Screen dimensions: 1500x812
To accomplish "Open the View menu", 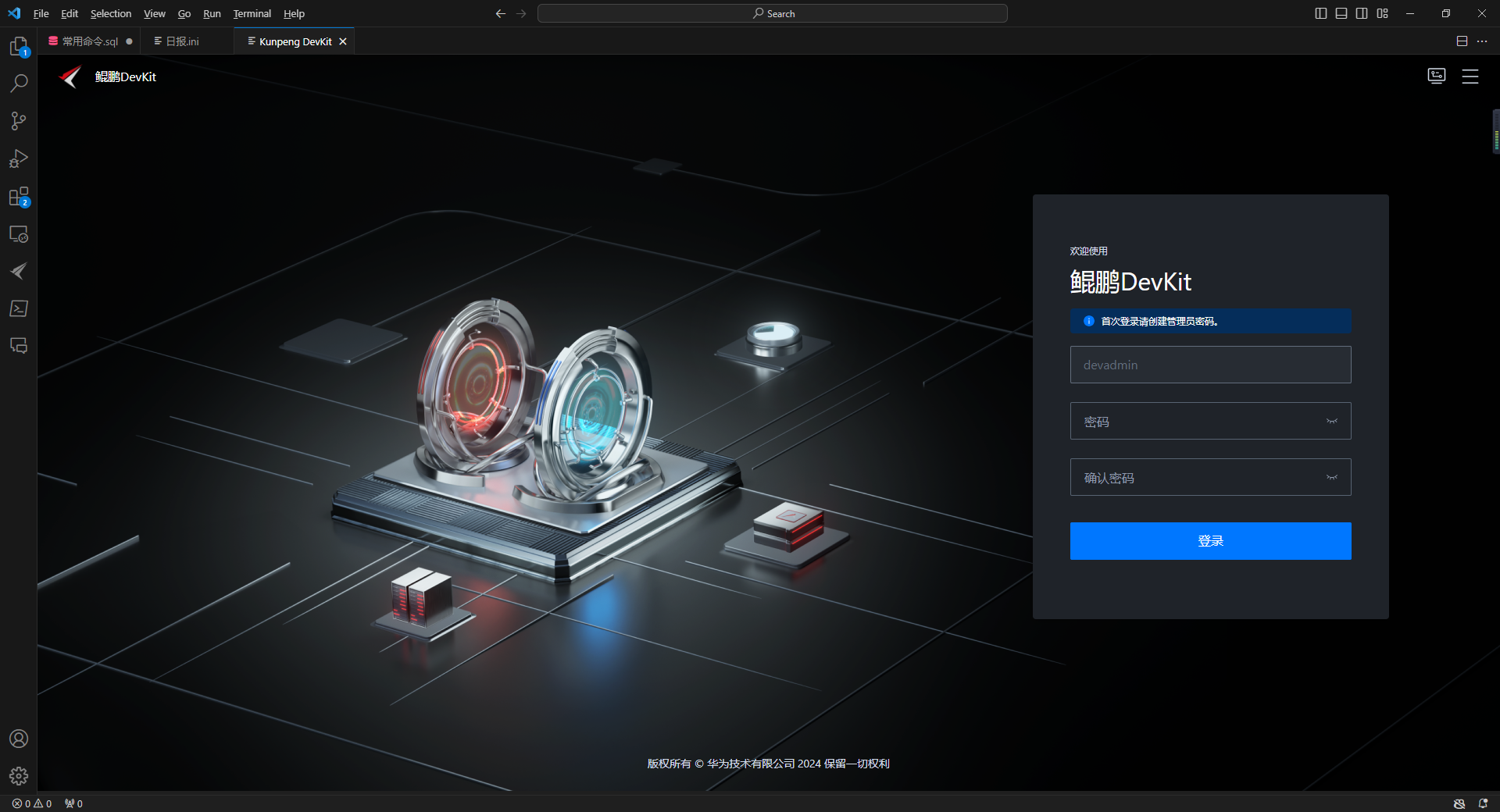I will point(155,13).
